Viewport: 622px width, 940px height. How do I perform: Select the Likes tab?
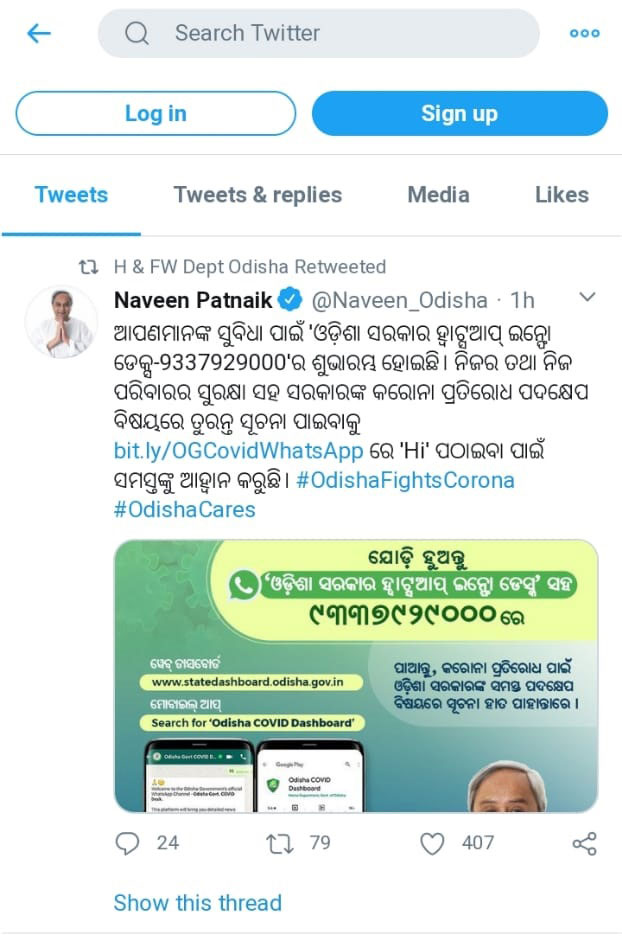click(x=561, y=195)
